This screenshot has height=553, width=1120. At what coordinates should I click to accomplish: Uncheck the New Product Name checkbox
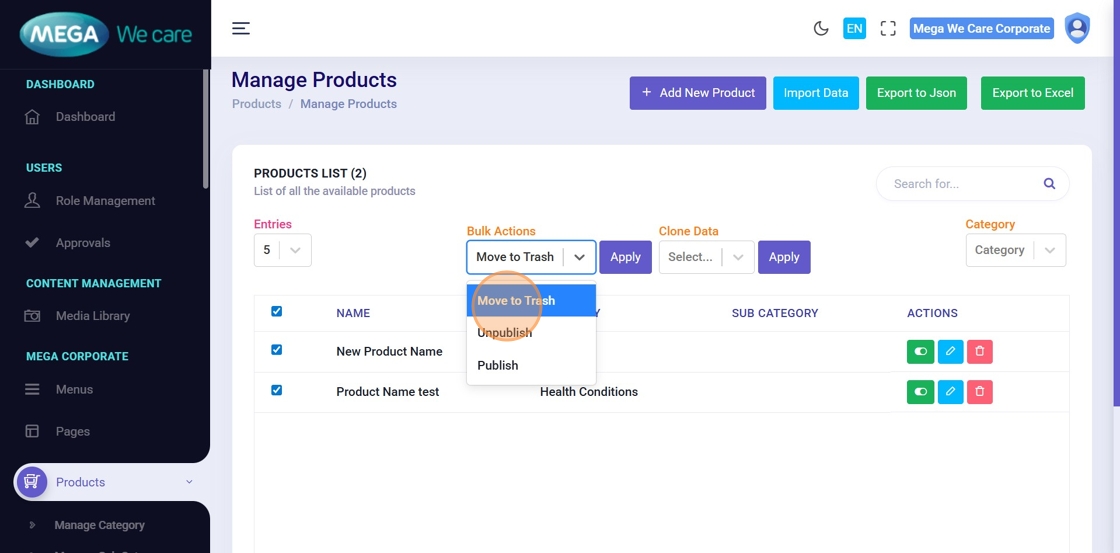click(277, 350)
